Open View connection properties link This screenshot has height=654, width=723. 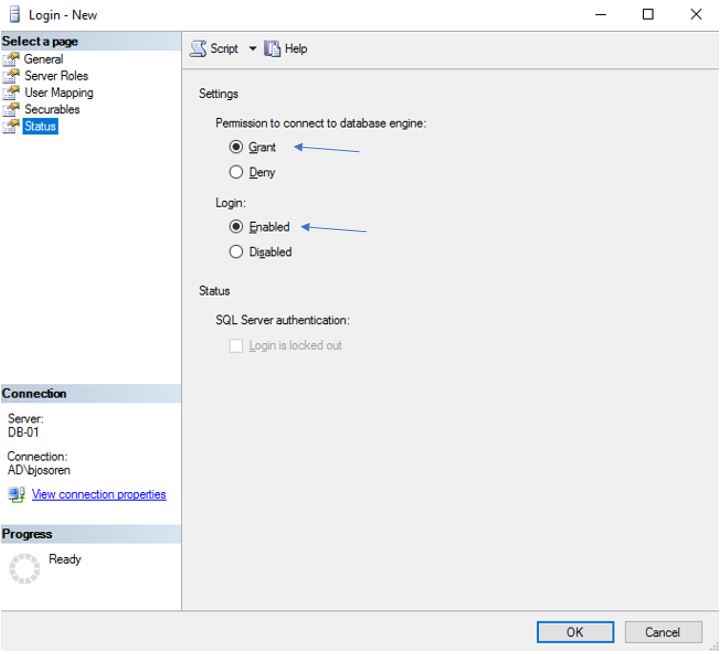(99, 495)
